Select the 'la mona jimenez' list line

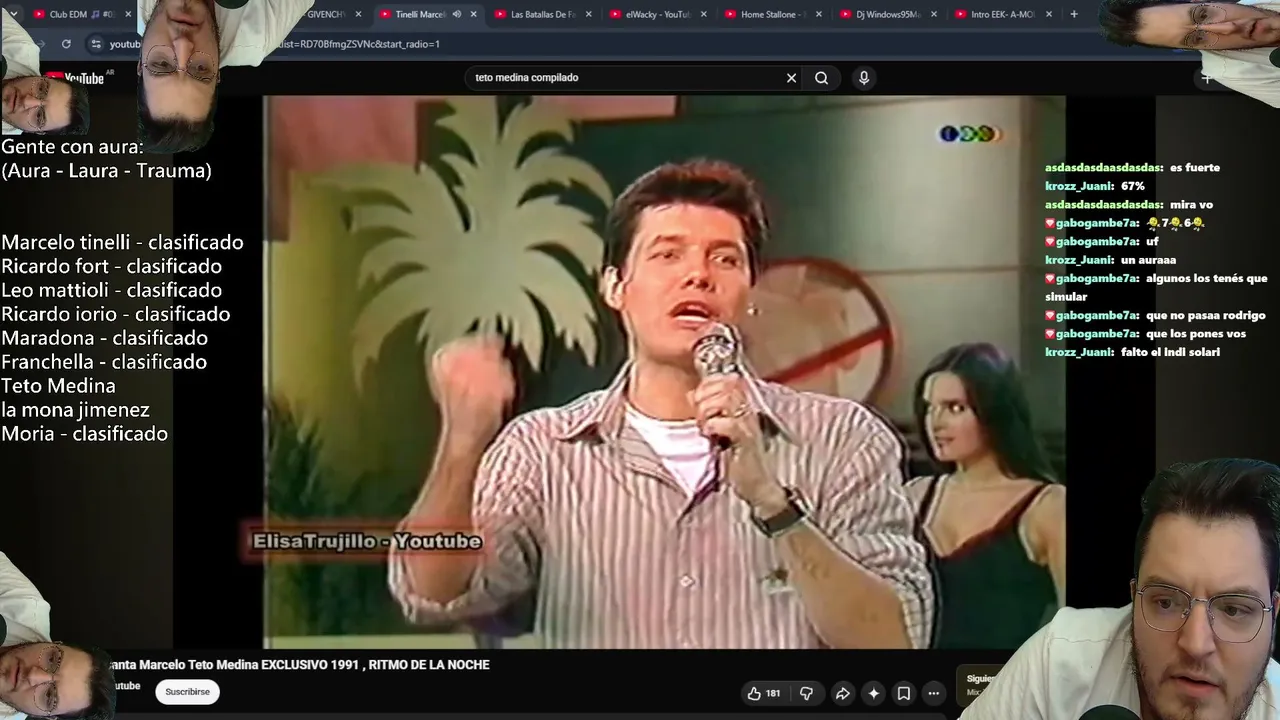75,410
